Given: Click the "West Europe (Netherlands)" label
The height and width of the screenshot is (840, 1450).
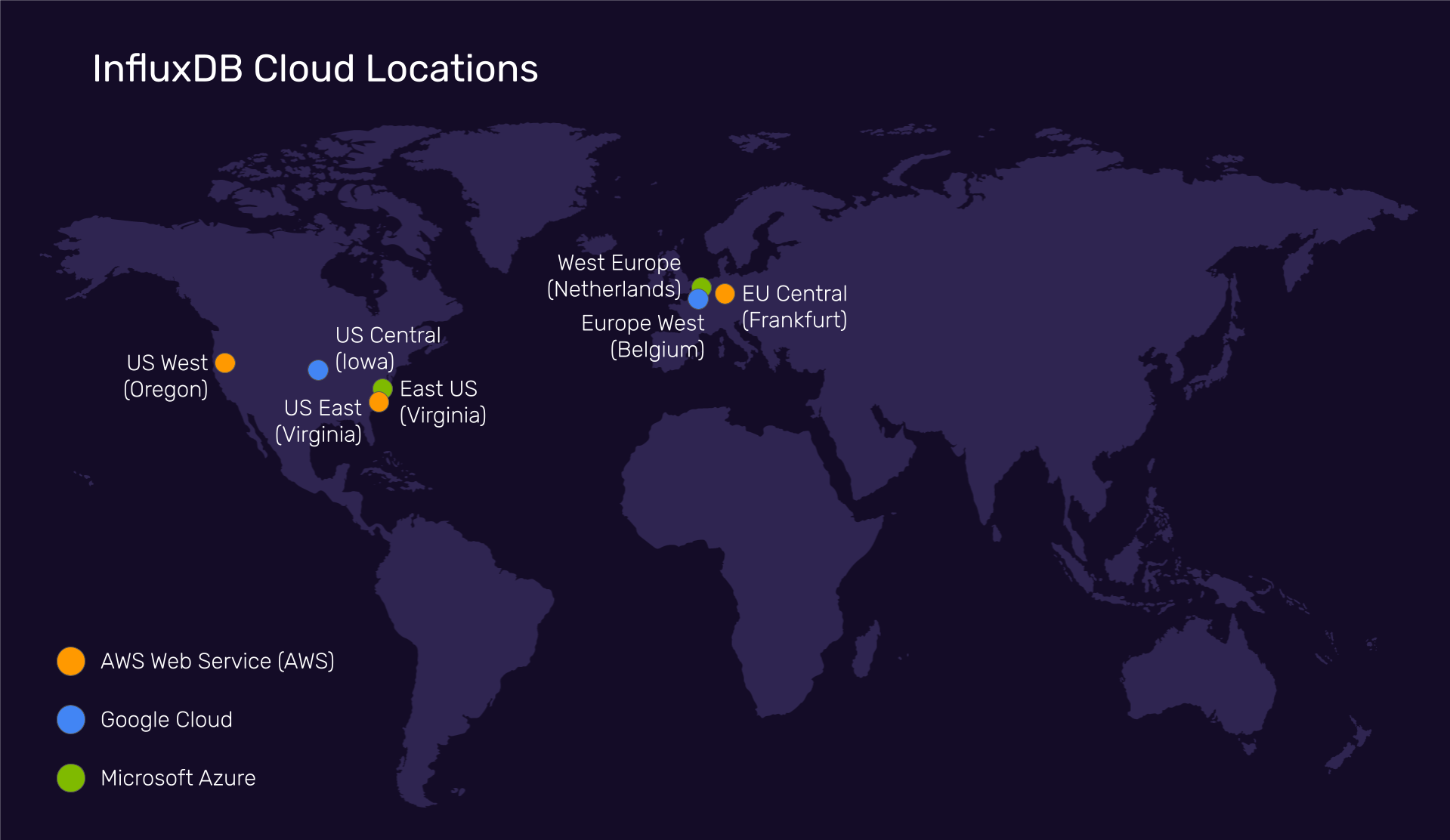Looking at the screenshot, I should (x=614, y=276).
